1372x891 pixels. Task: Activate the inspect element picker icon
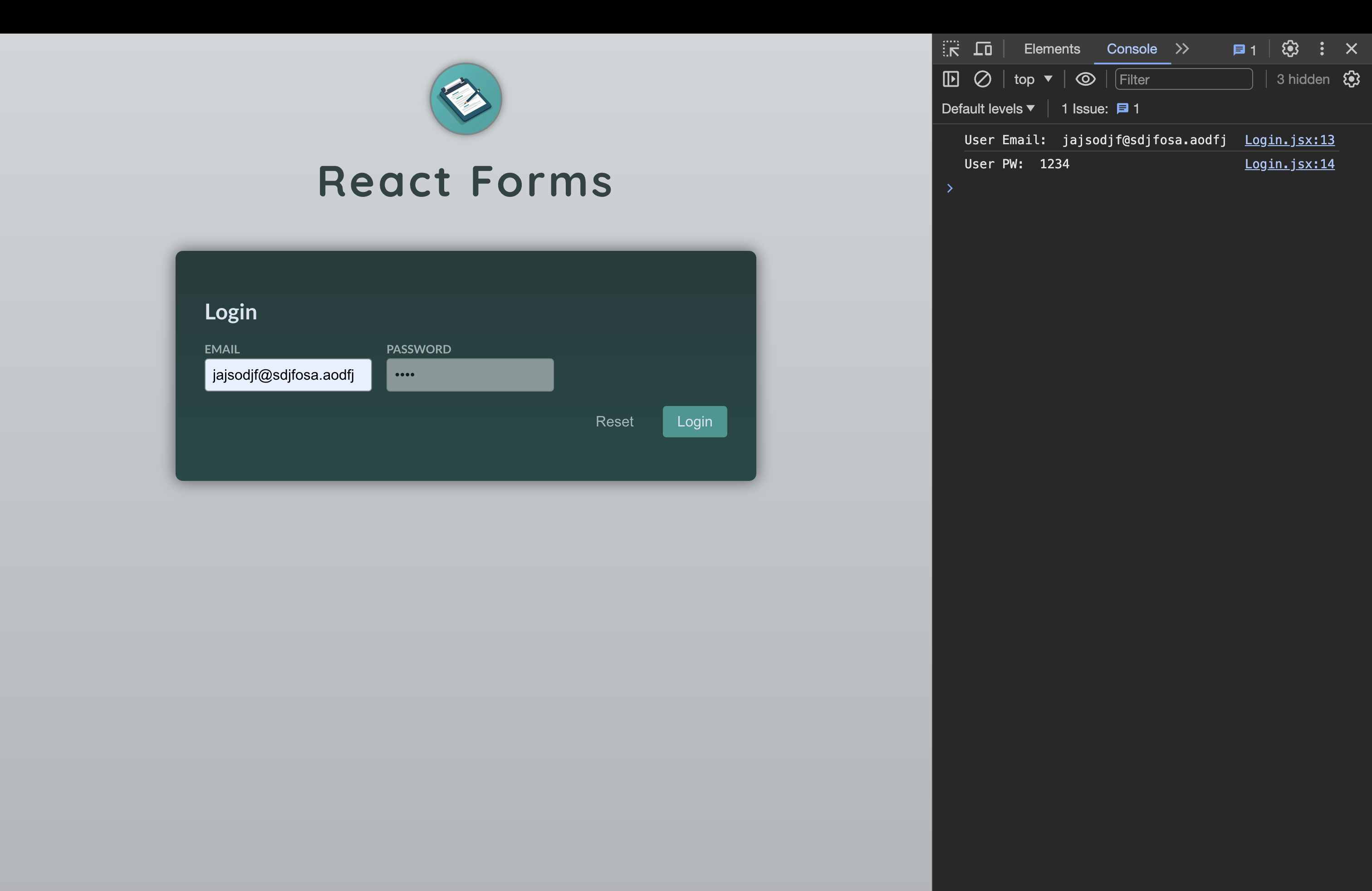coord(951,49)
